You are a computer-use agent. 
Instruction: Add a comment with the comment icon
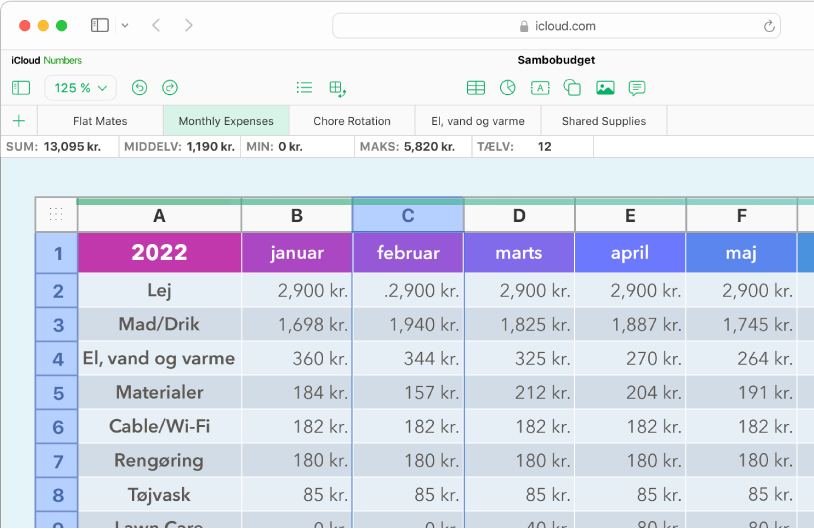tap(636, 88)
